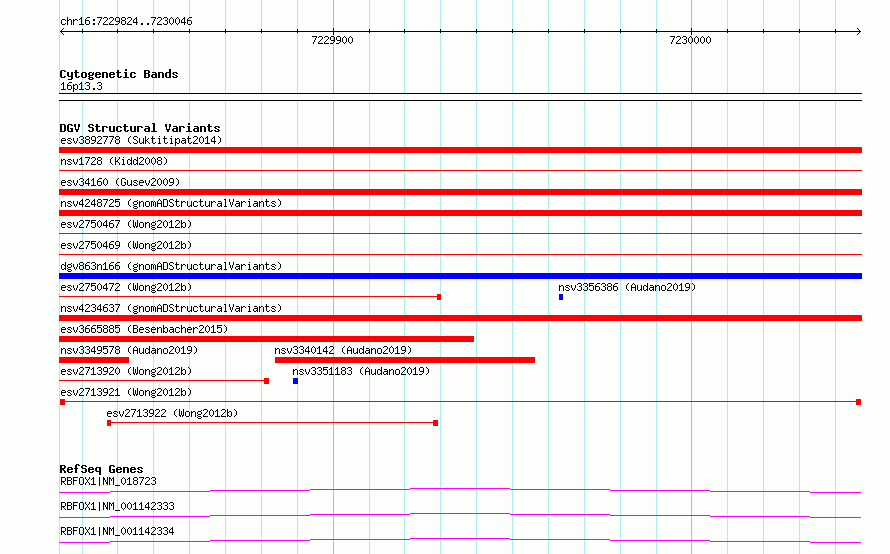Click the red nsv4248725 variant bar
This screenshot has height=554, width=890.
(460, 213)
